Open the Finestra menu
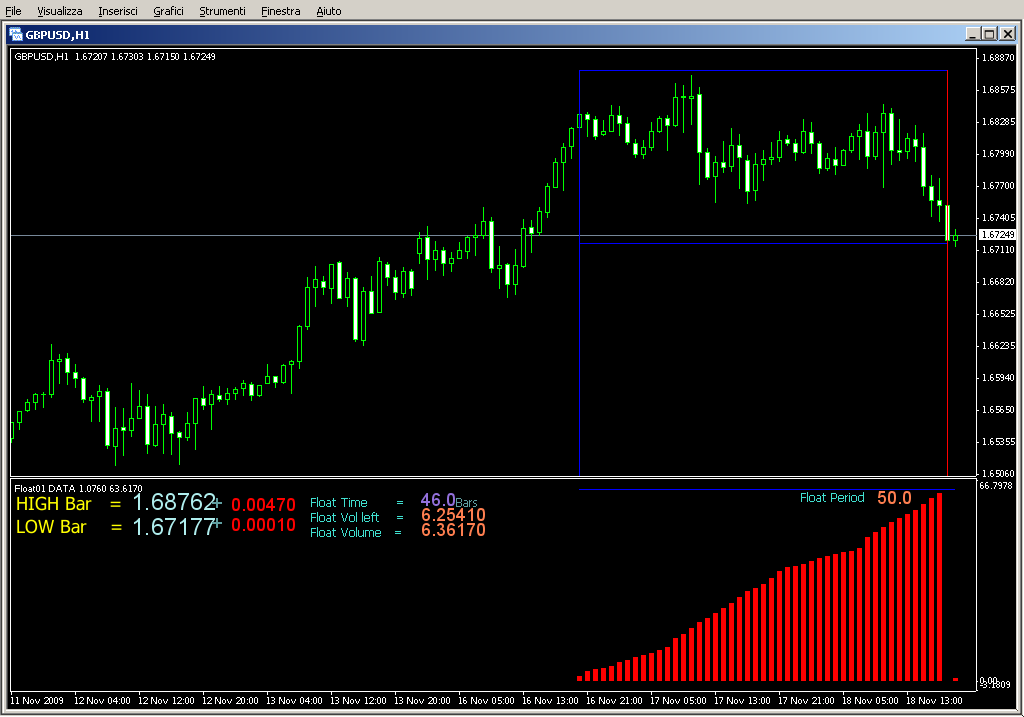This screenshot has height=717, width=1024. click(x=280, y=11)
